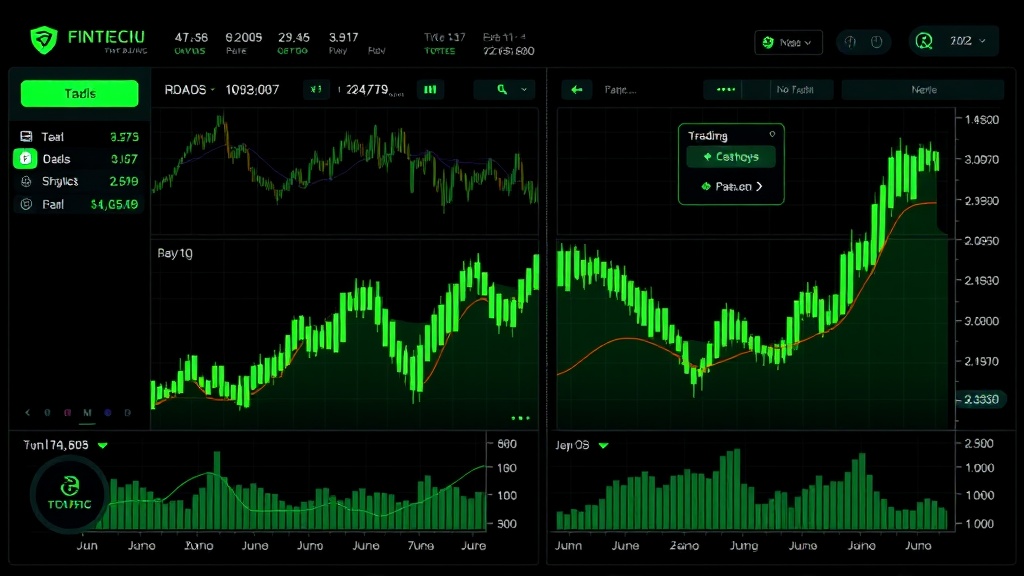Click the small green toolbar button after 1093;007
The height and width of the screenshot is (576, 1024).
(316, 89)
